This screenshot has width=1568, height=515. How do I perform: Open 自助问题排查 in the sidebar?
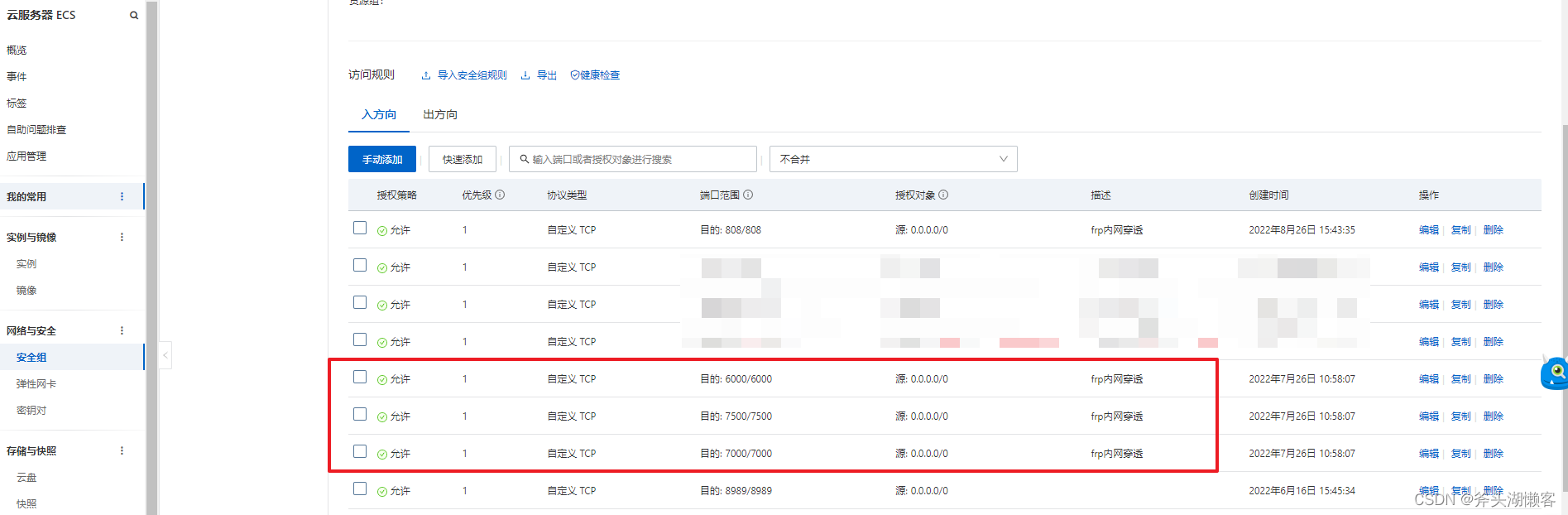pos(36,130)
